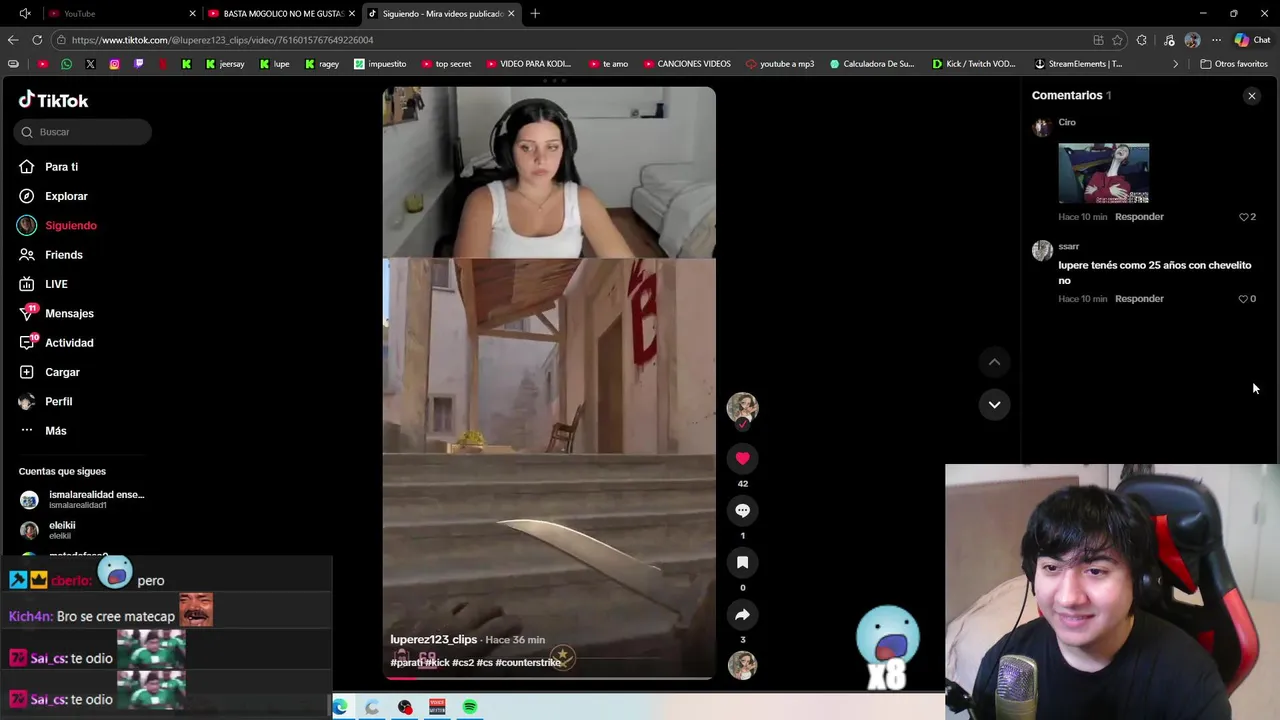This screenshot has width=1280, height=720.
Task: Reply to ssarr's comment
Action: pos(1139,299)
